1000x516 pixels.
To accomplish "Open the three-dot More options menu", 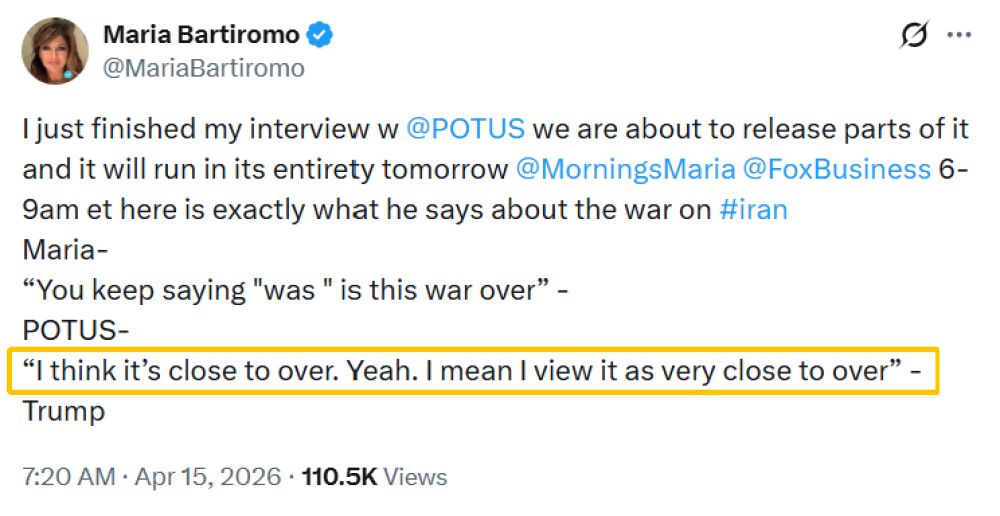I will [x=959, y=36].
